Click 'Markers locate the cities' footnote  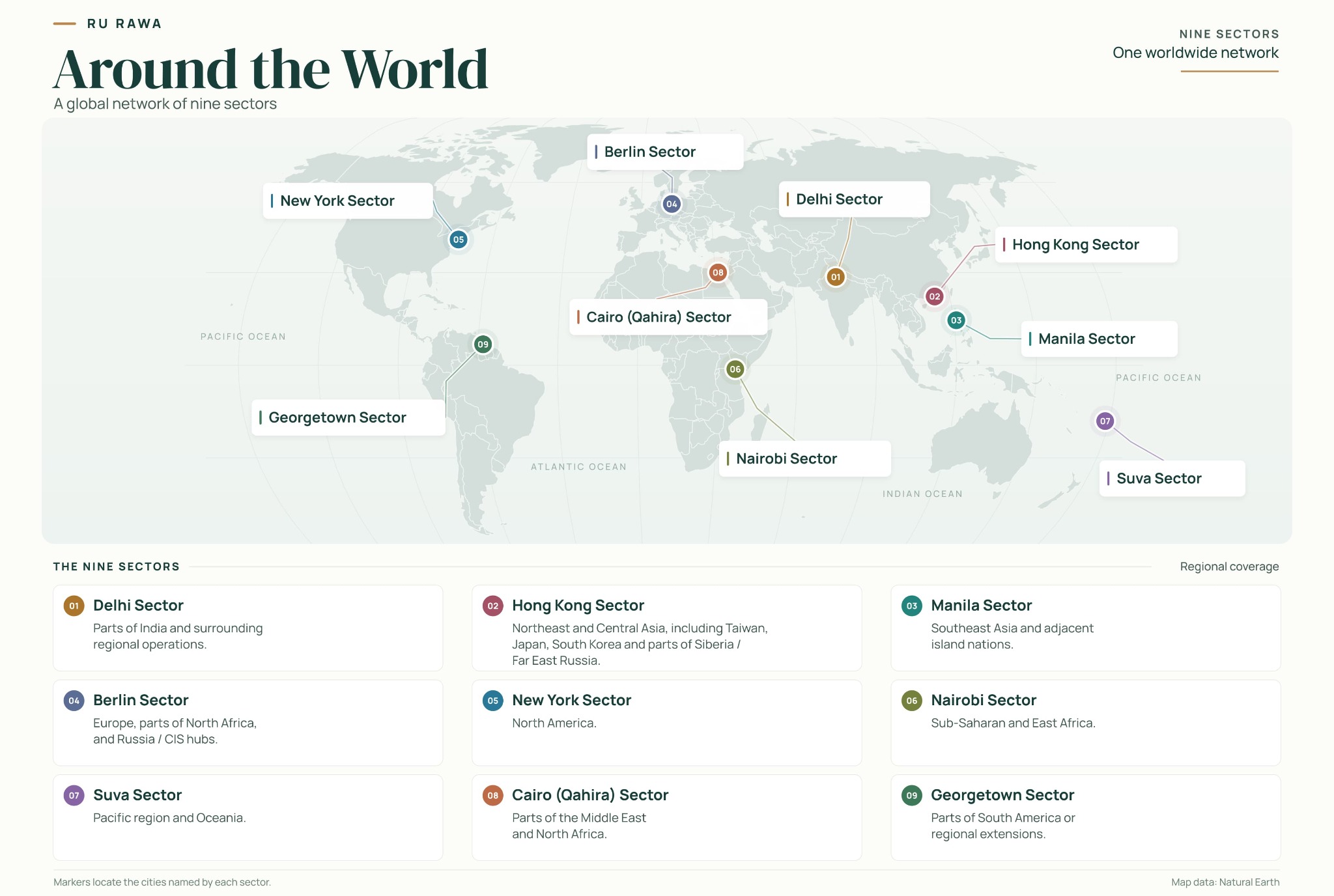click(x=162, y=882)
